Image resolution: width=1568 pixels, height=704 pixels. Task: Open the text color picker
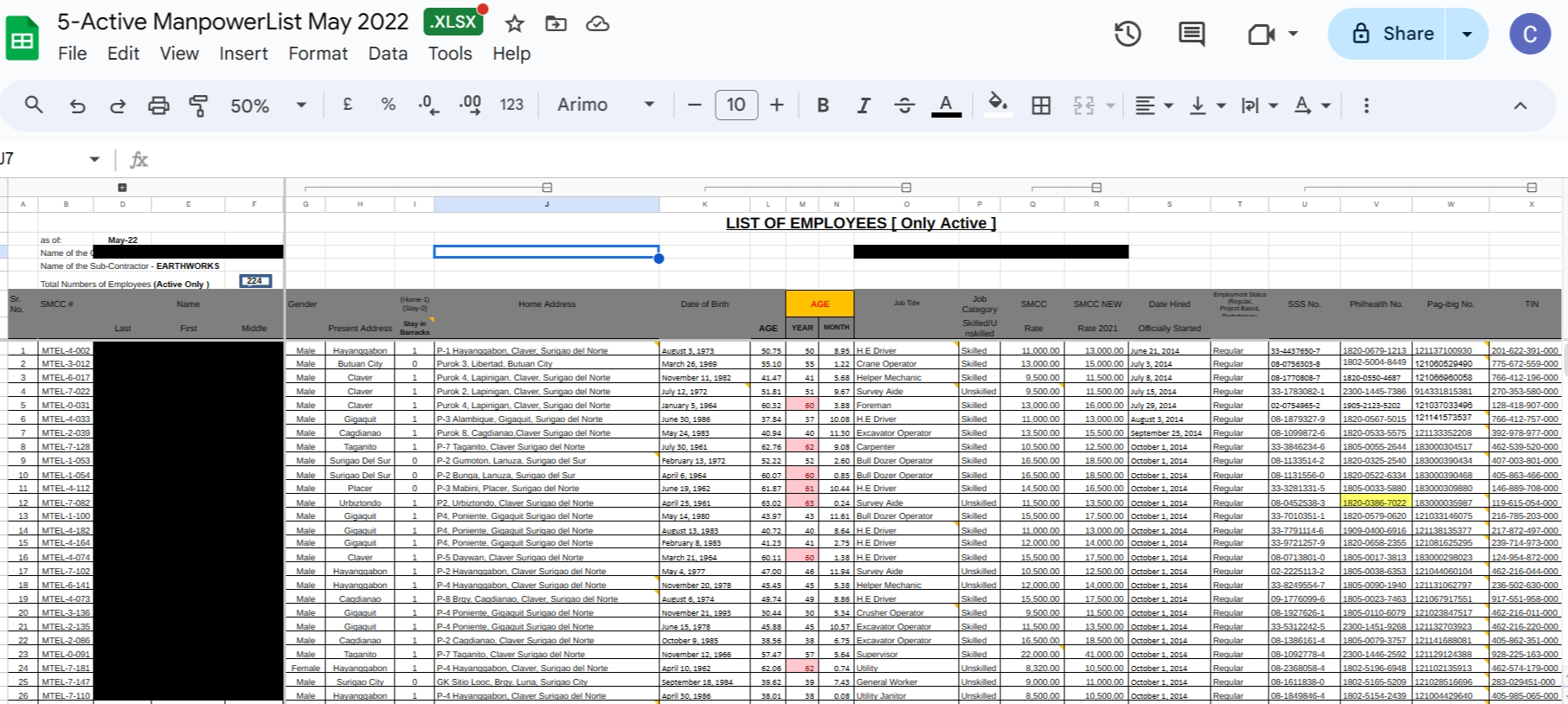point(946,106)
